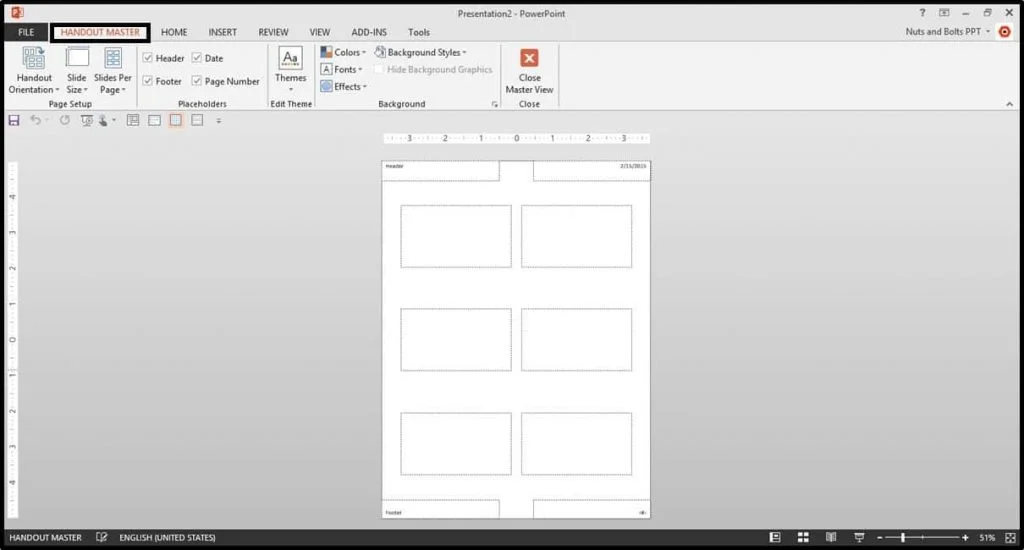The image size is (1024, 550).
Task: Select the middle-left slide placeholder
Action: [x=456, y=340]
